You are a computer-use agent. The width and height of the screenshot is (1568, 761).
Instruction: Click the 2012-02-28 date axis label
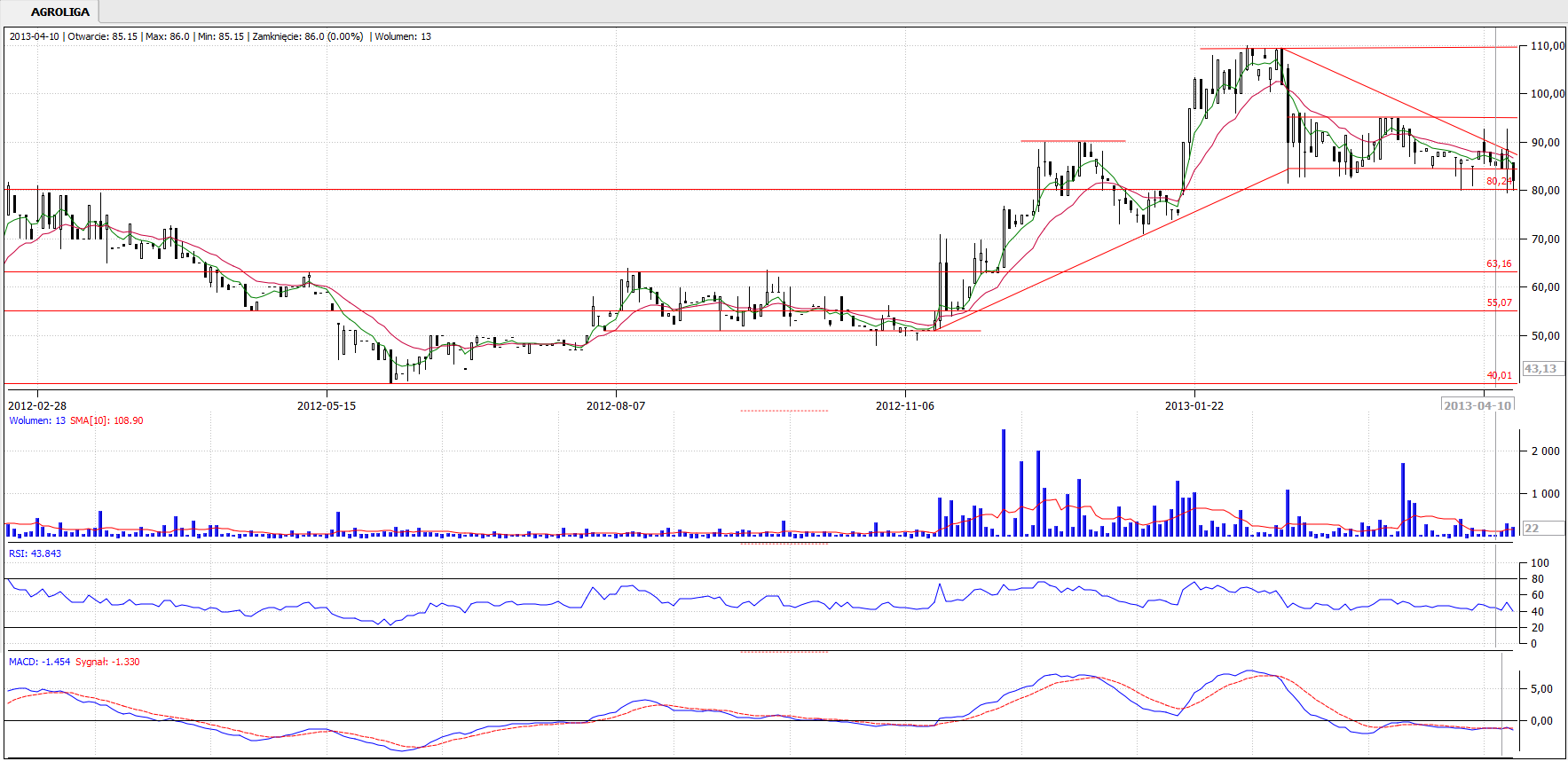[x=37, y=406]
